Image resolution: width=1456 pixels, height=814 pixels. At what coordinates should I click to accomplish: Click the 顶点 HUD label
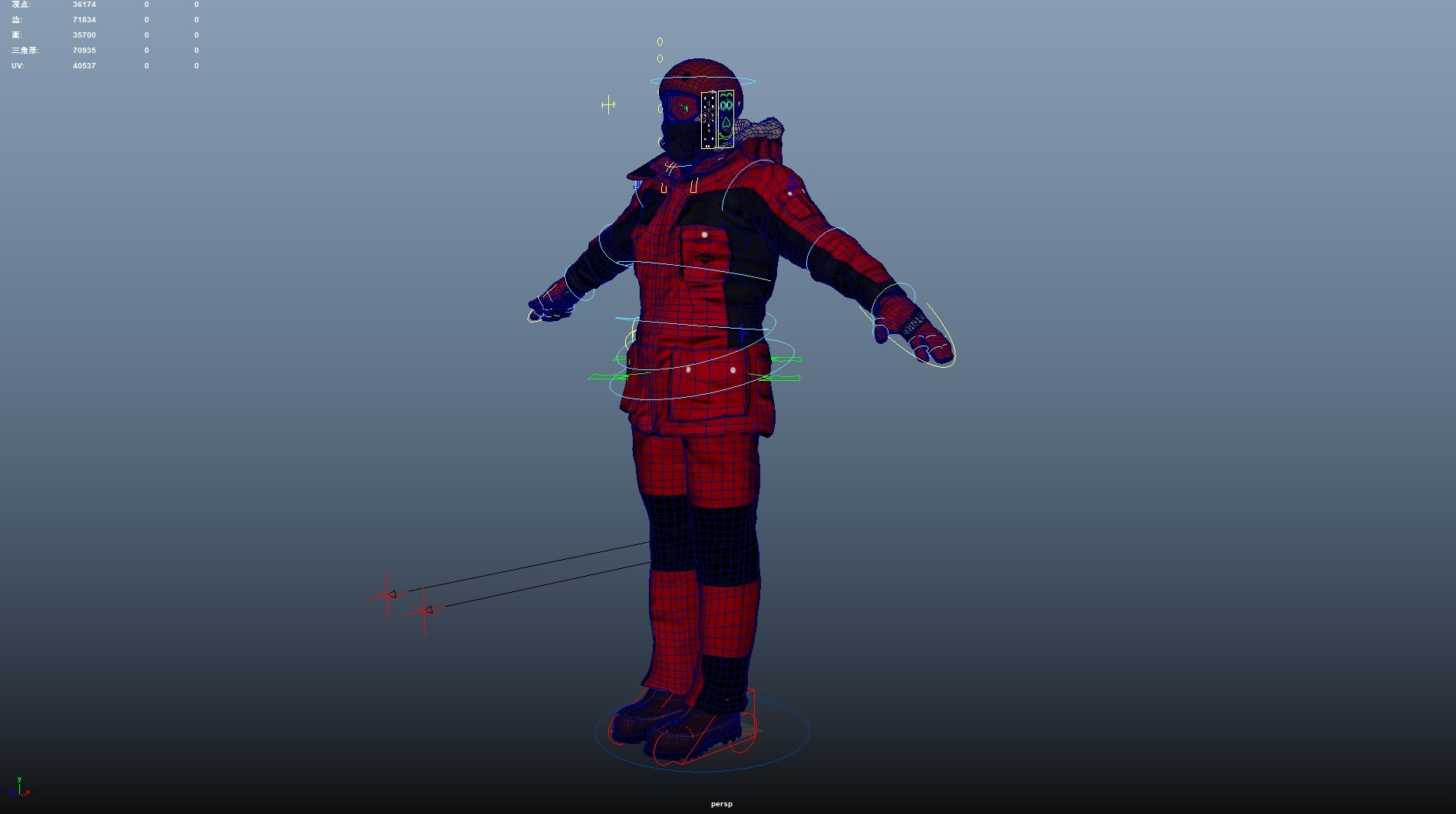tap(22, 5)
